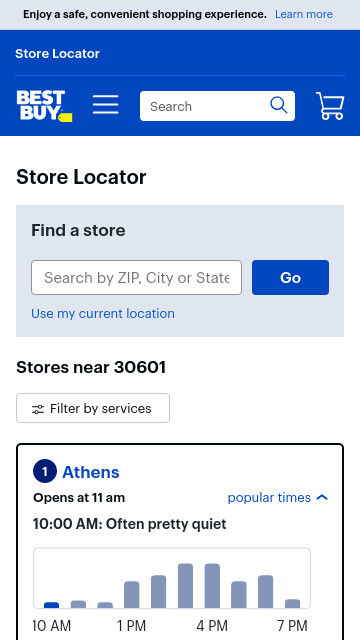
Task: Open the shopping cart
Action: 330,106
